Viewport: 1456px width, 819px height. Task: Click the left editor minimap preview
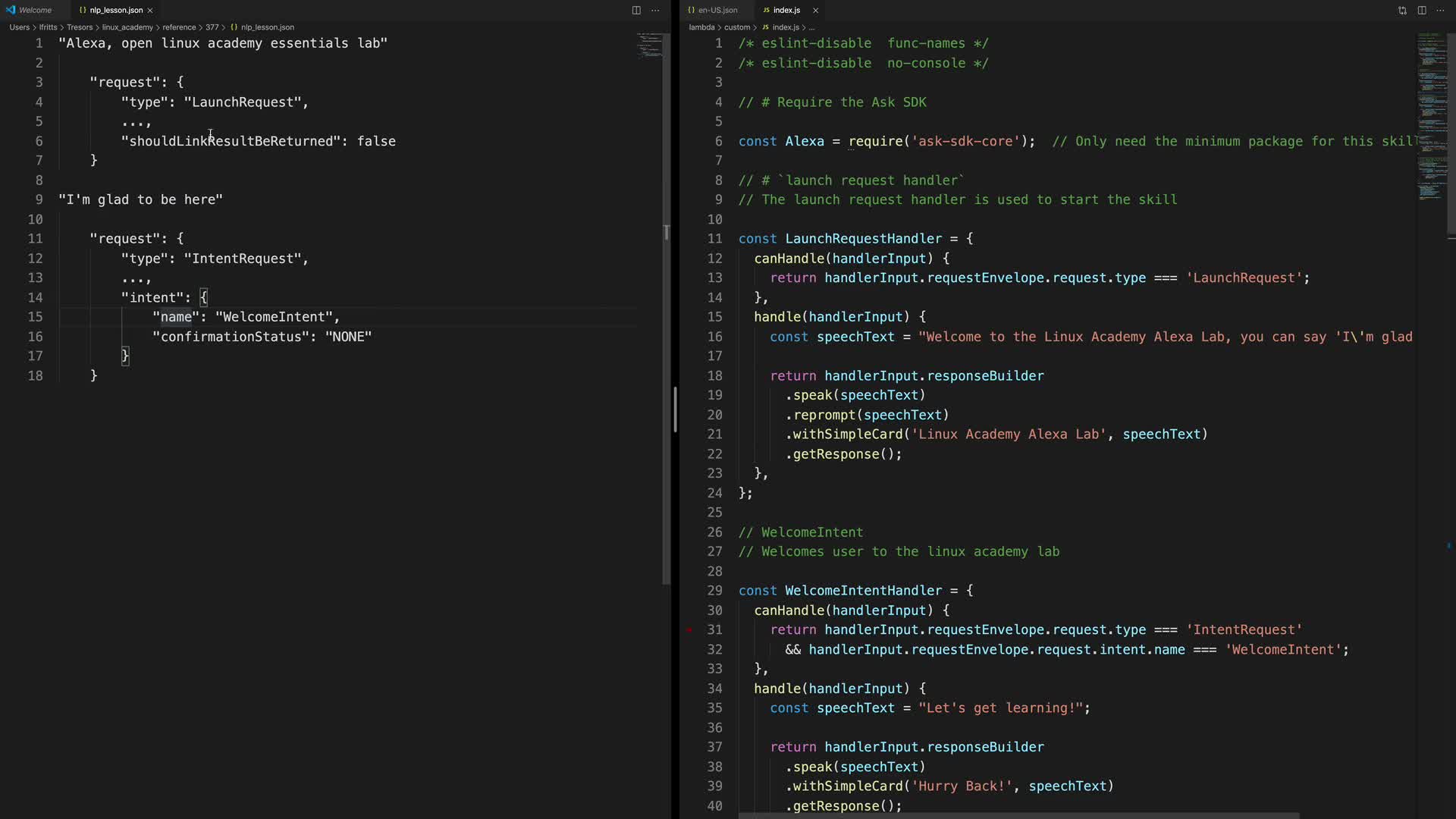tap(649, 45)
